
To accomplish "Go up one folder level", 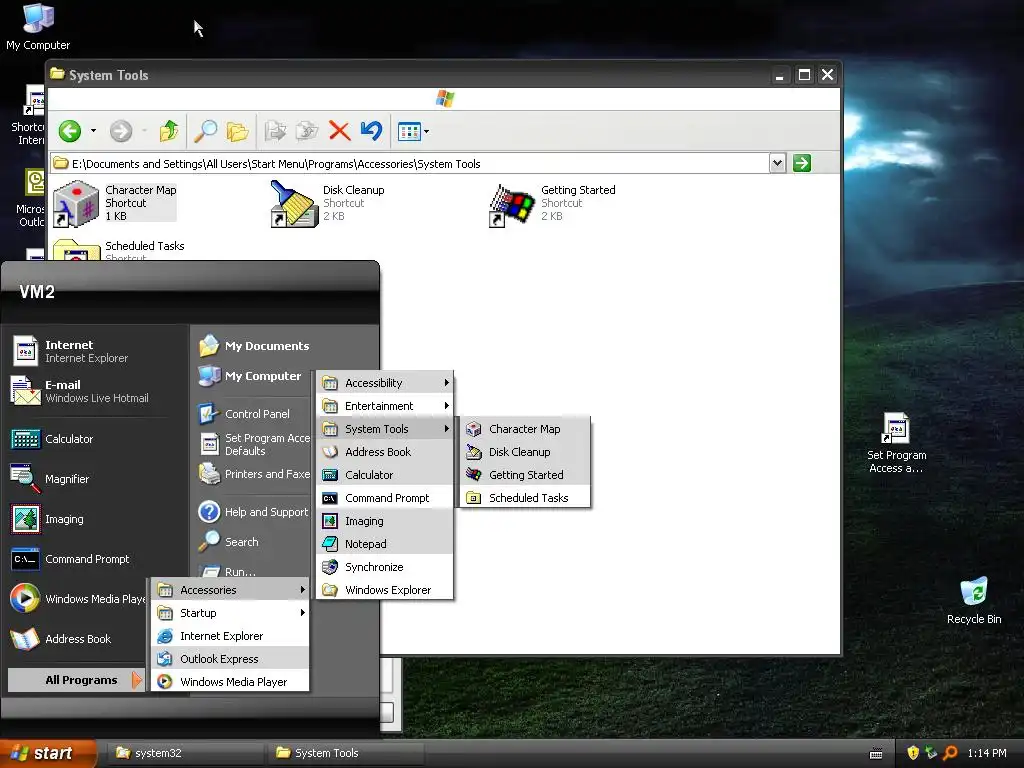I will coord(168,131).
